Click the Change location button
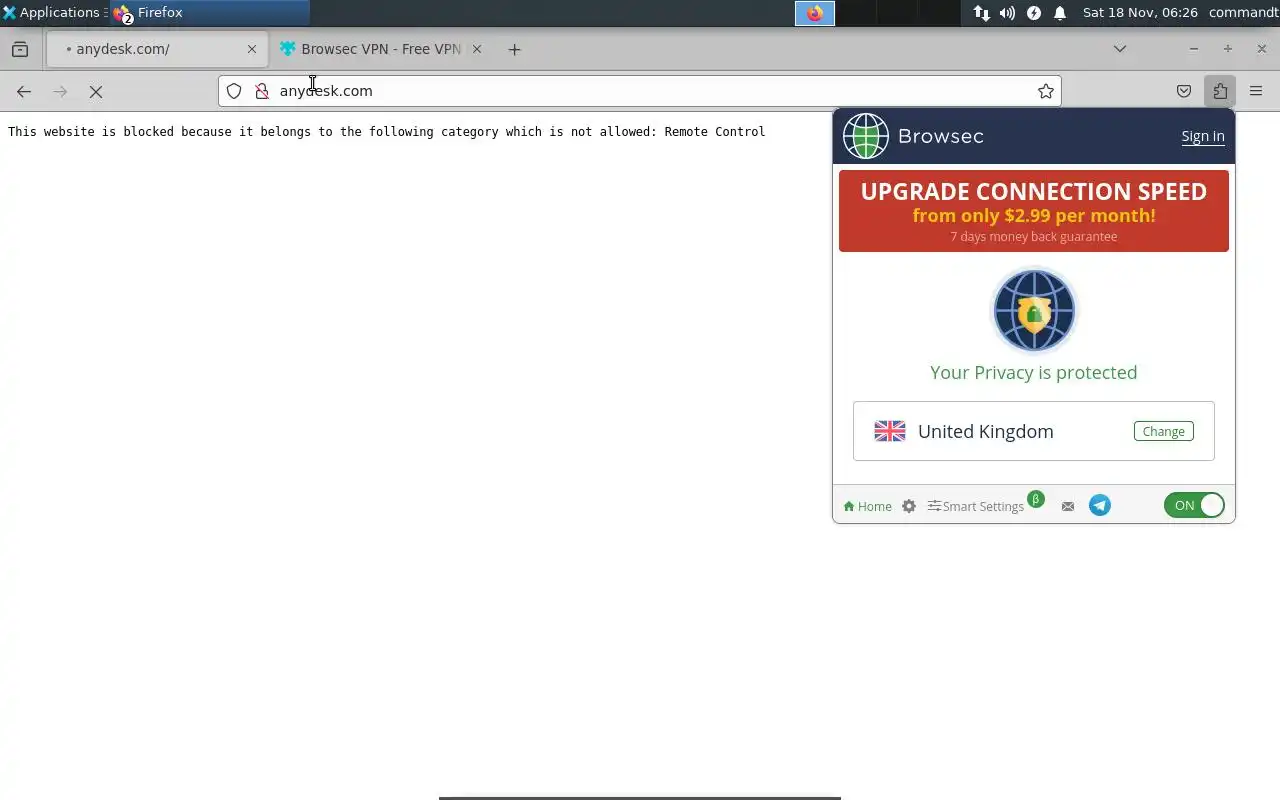This screenshot has width=1280, height=800. 1163,431
